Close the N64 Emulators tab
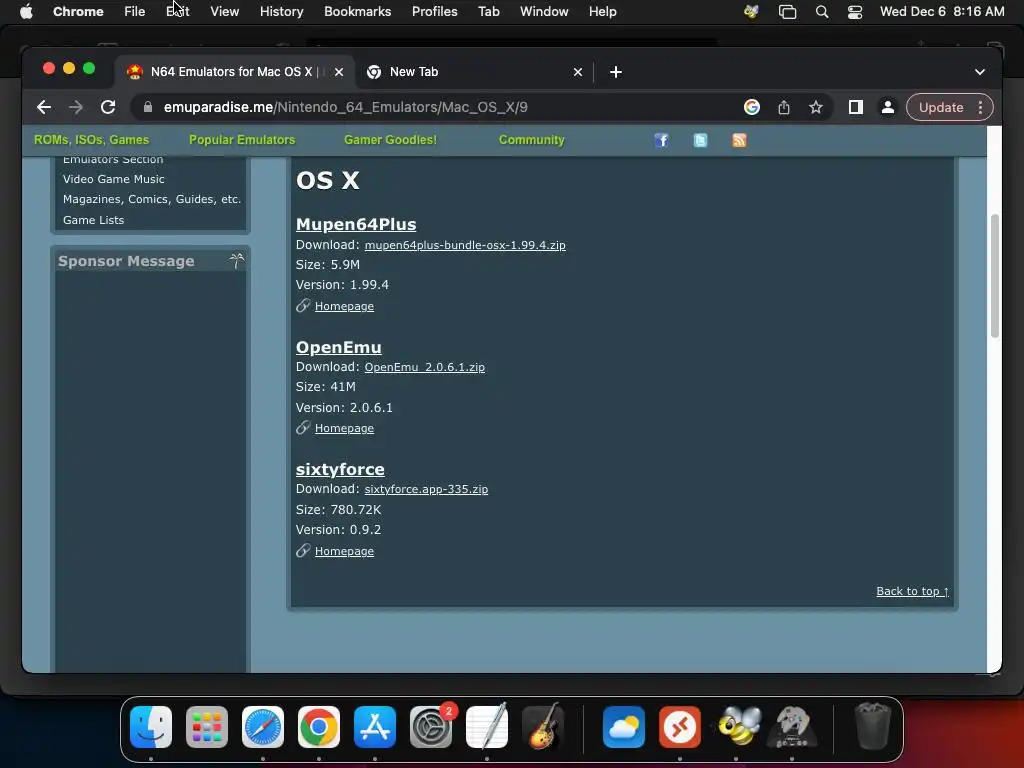The width and height of the screenshot is (1024, 768). click(339, 72)
